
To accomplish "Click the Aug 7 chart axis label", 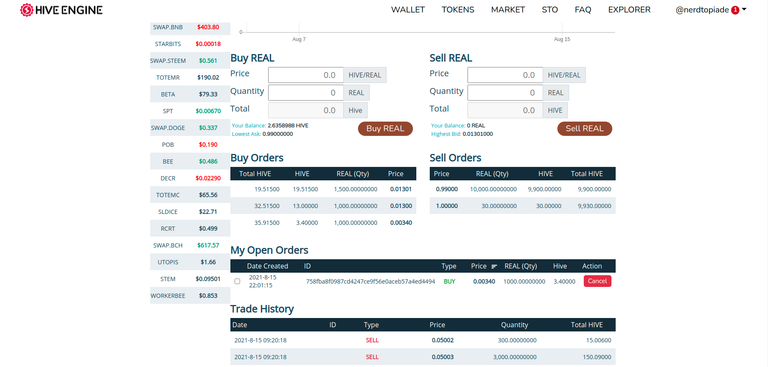I will coord(299,39).
